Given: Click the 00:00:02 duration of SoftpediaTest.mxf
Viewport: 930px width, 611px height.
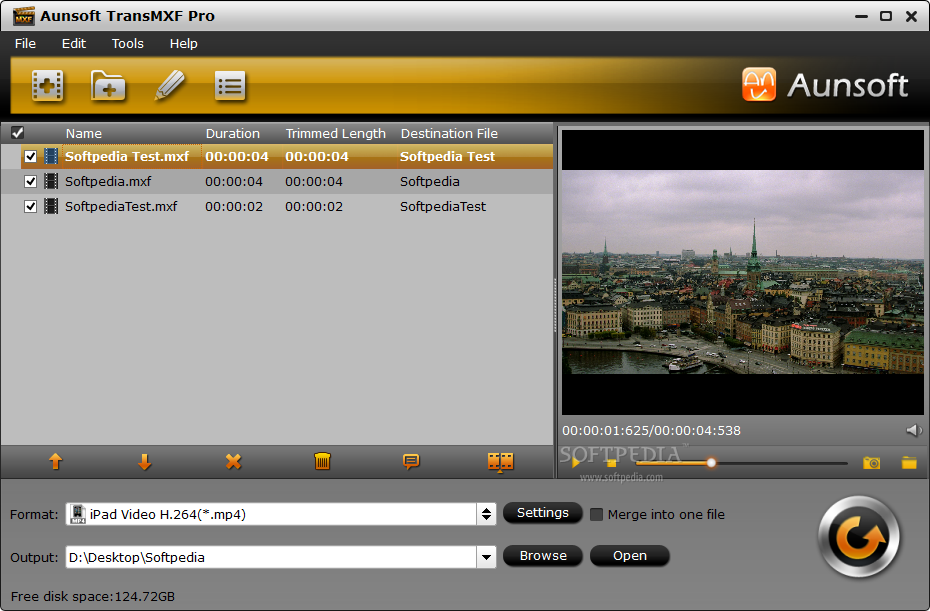Looking at the screenshot, I should tap(234, 206).
